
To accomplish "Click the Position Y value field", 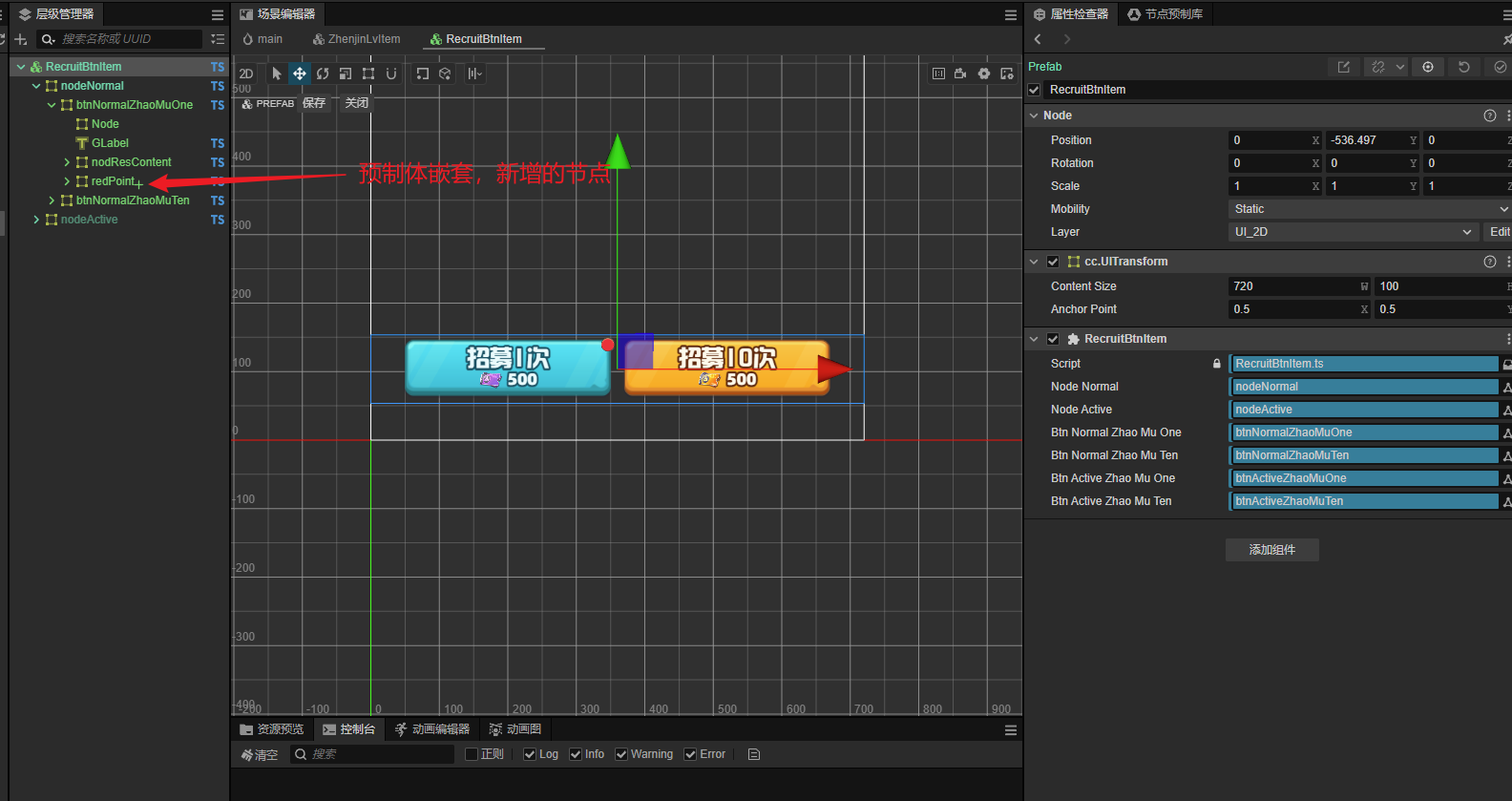I will [x=1373, y=140].
